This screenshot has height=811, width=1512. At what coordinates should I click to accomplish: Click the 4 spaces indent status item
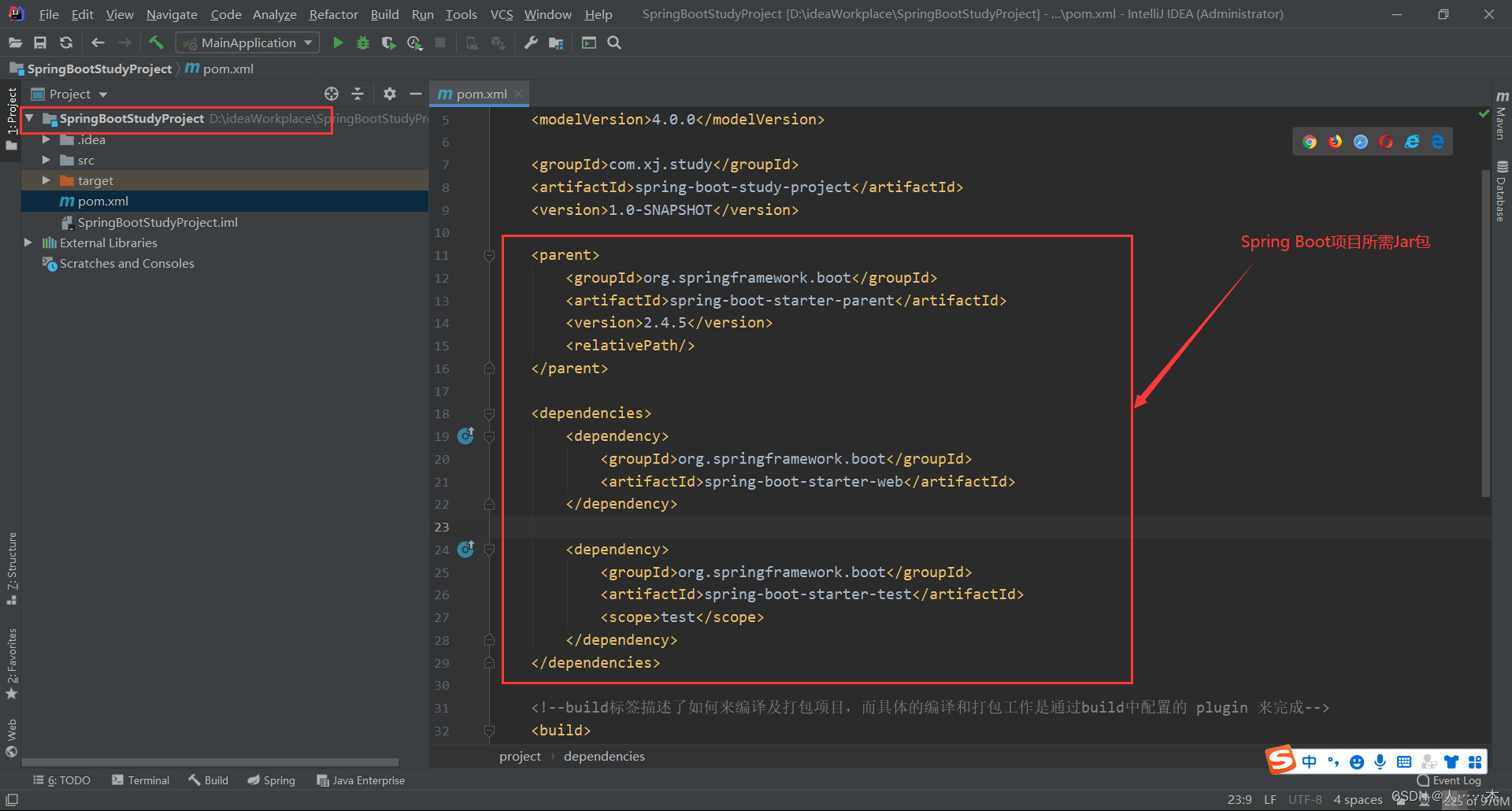tap(1358, 799)
